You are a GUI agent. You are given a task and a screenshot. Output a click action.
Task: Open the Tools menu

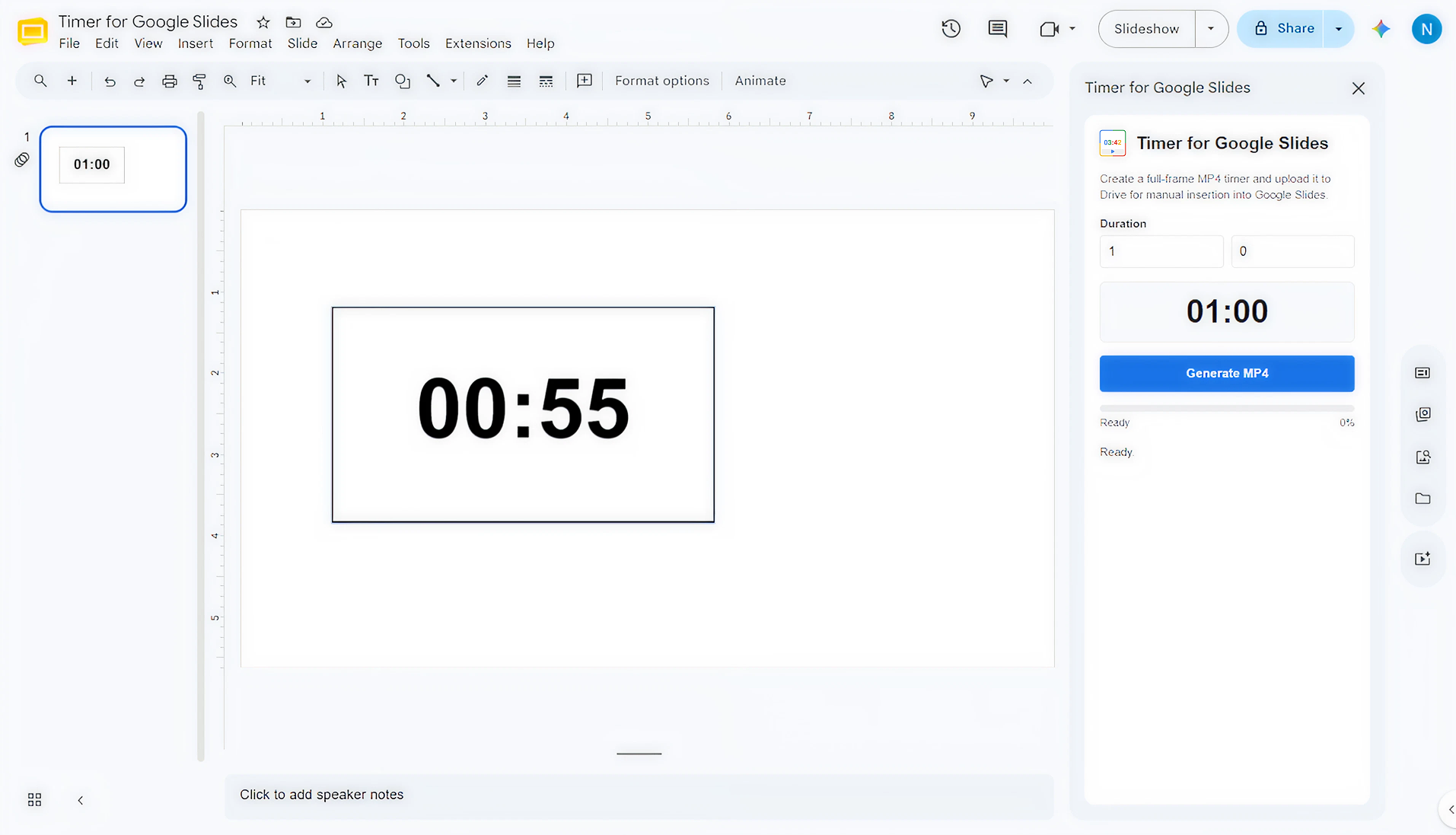point(413,43)
